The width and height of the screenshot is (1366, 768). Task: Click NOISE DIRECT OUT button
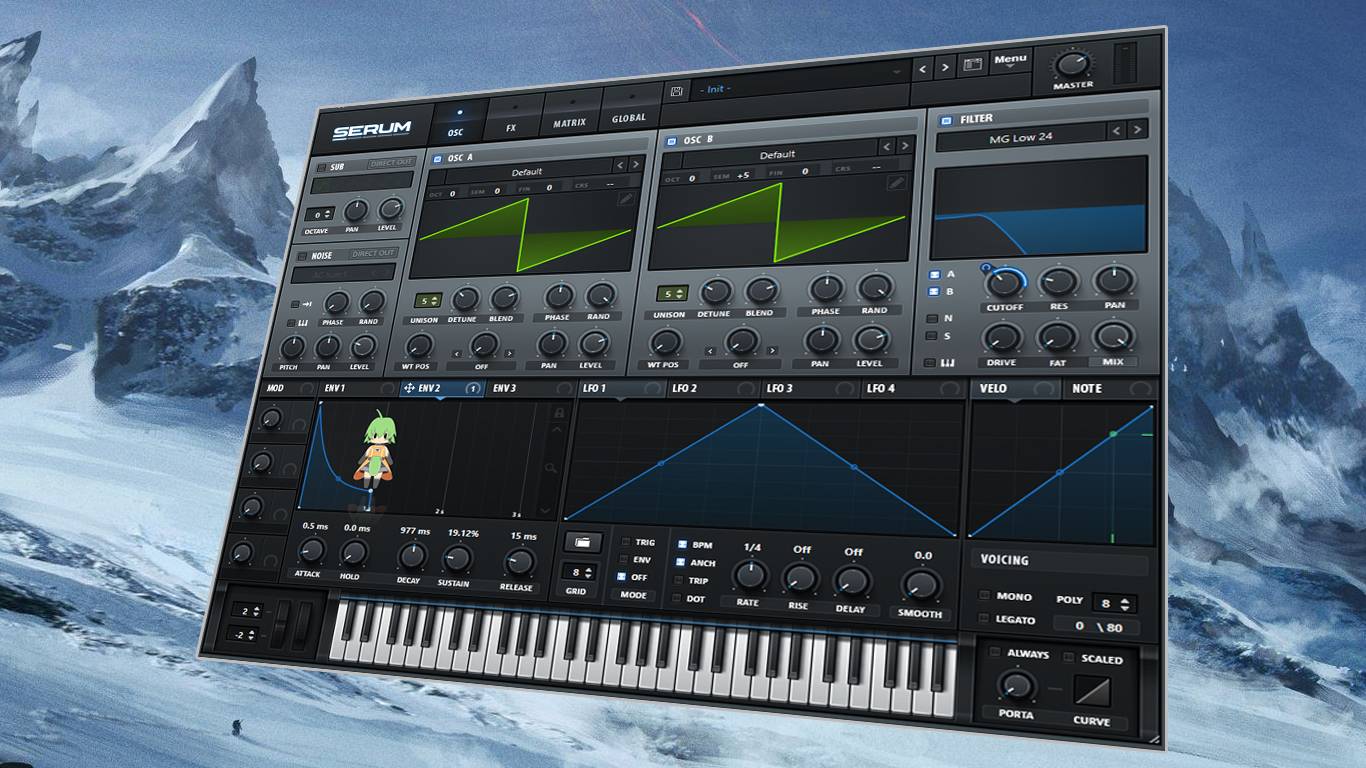coord(373,254)
